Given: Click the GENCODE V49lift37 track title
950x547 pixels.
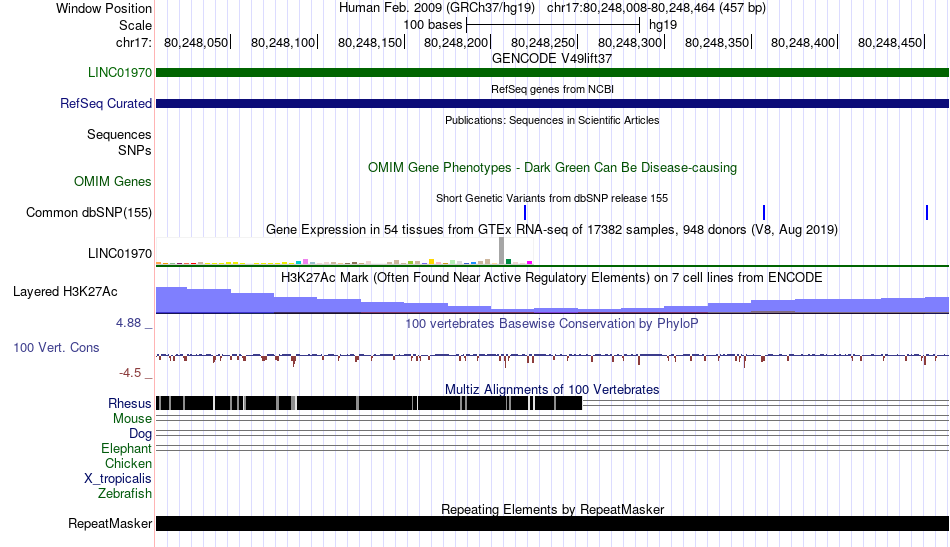Looking at the screenshot, I should (552, 59).
